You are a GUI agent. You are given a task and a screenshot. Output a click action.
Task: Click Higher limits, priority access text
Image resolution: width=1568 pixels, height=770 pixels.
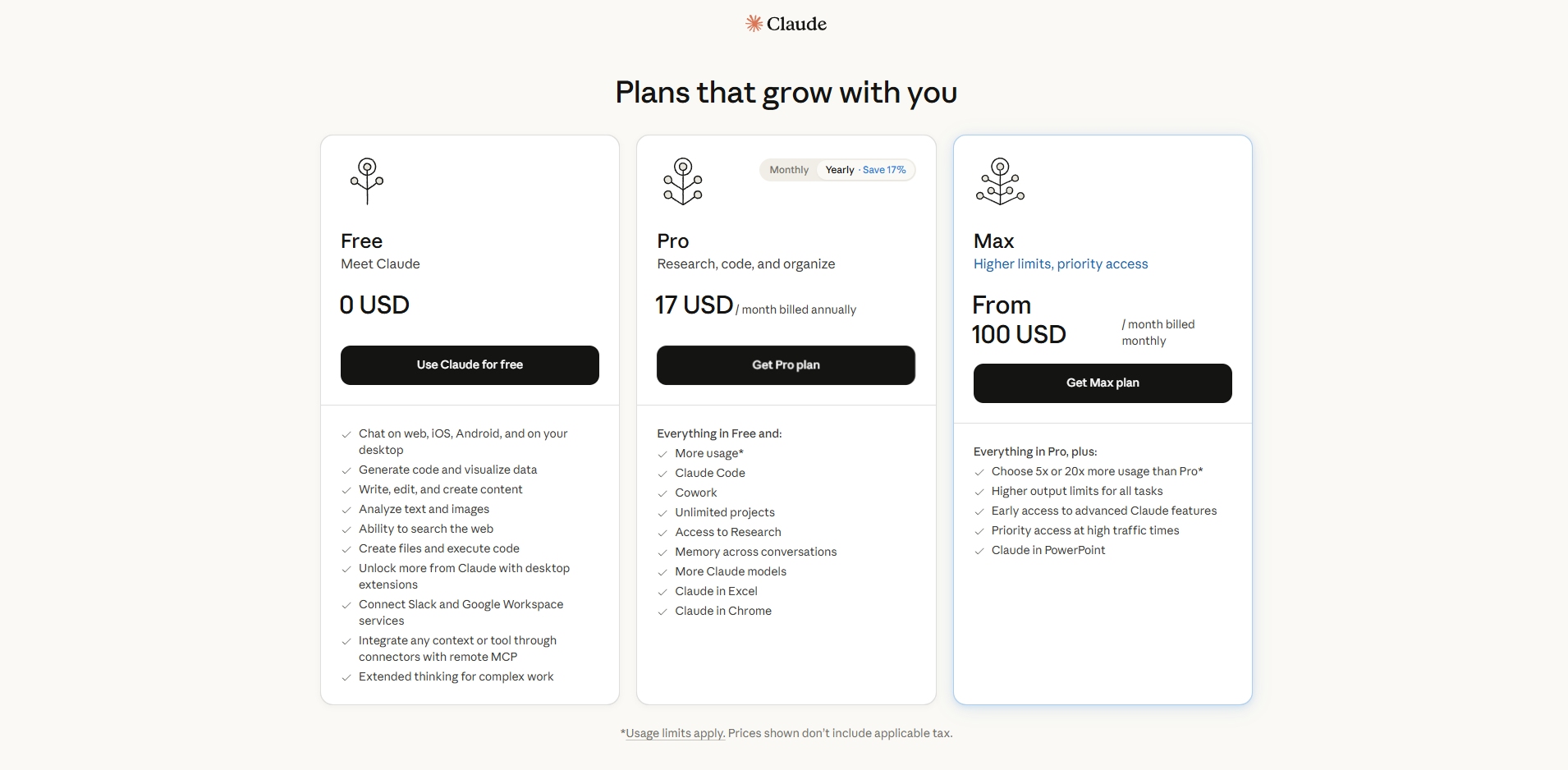tap(1061, 264)
